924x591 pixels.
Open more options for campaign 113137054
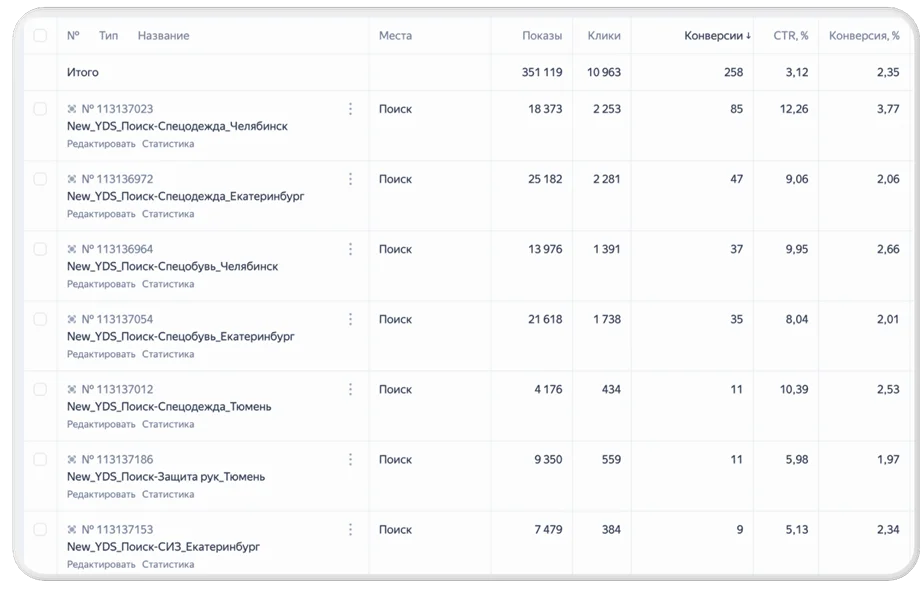tap(350, 319)
